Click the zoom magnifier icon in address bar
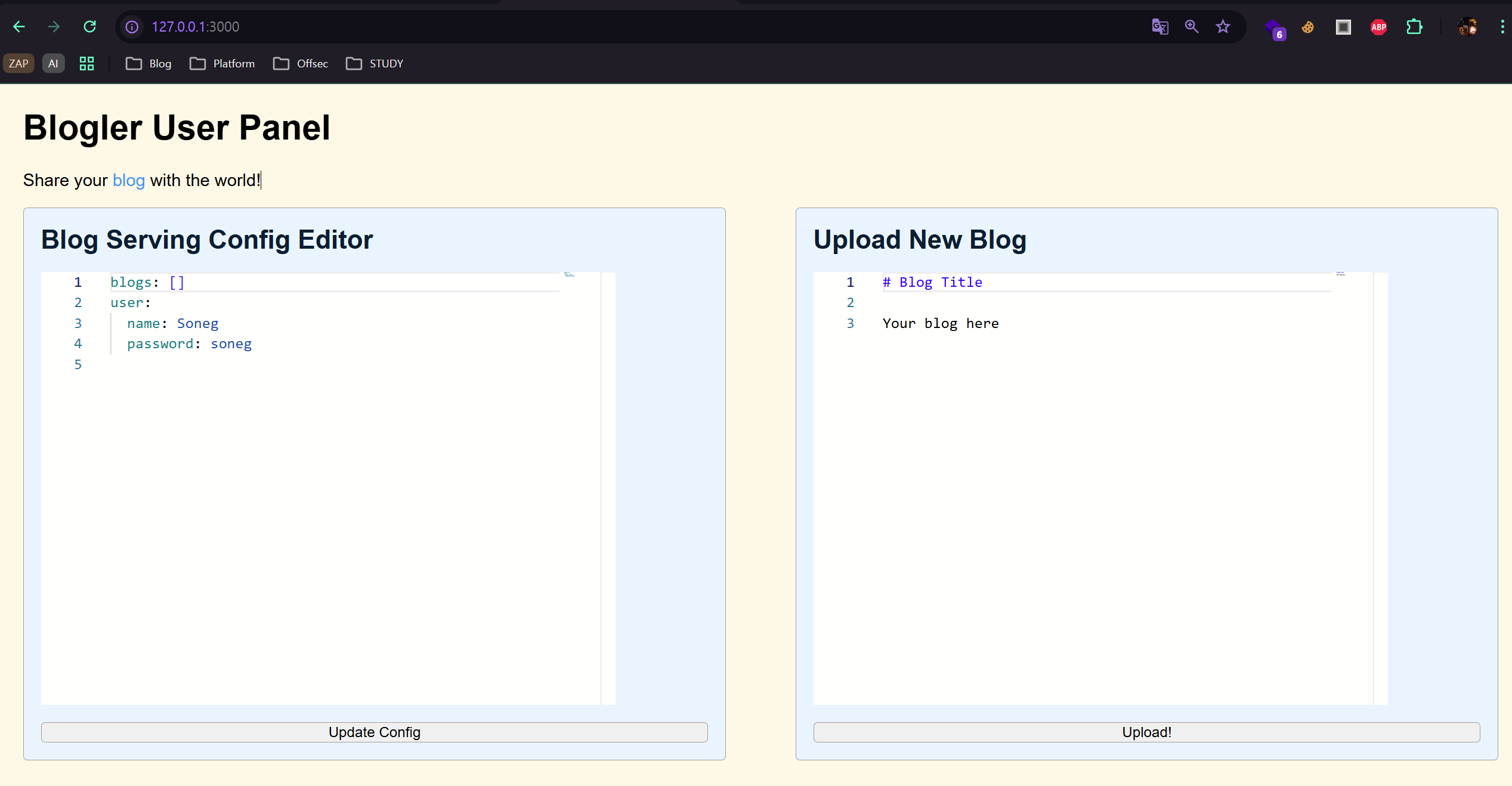 pos(1191,27)
